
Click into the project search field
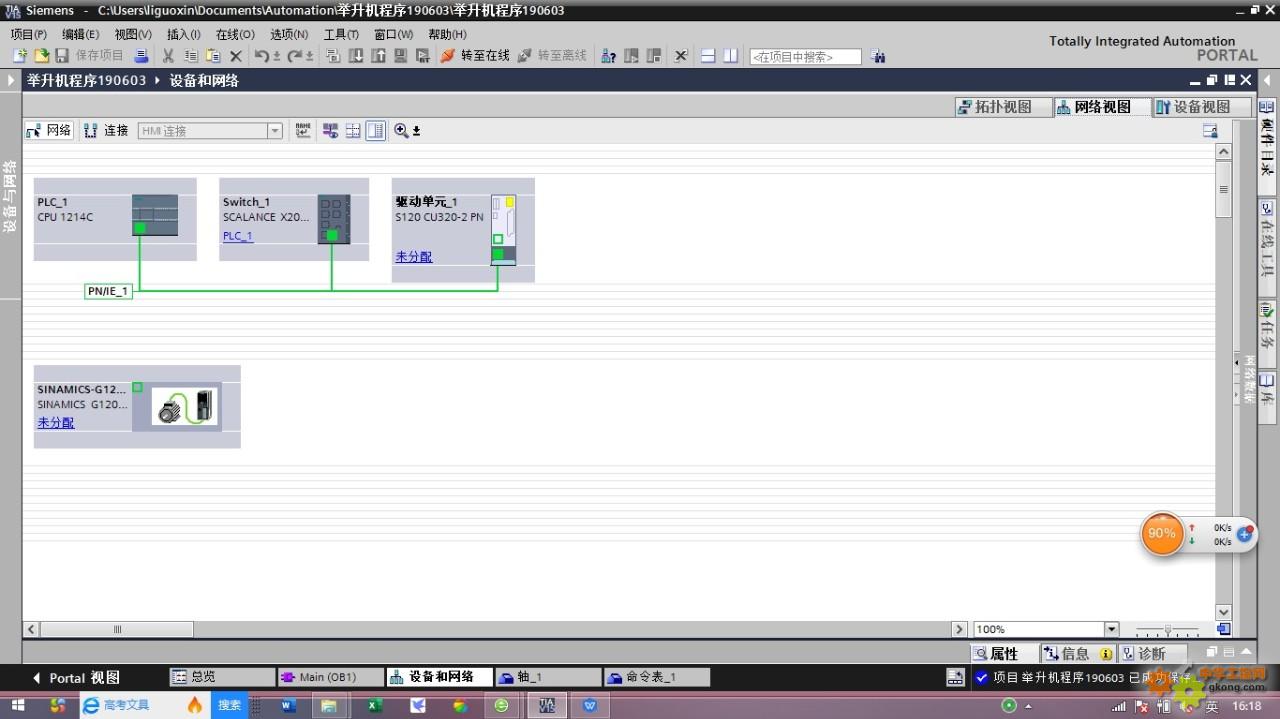(x=805, y=57)
